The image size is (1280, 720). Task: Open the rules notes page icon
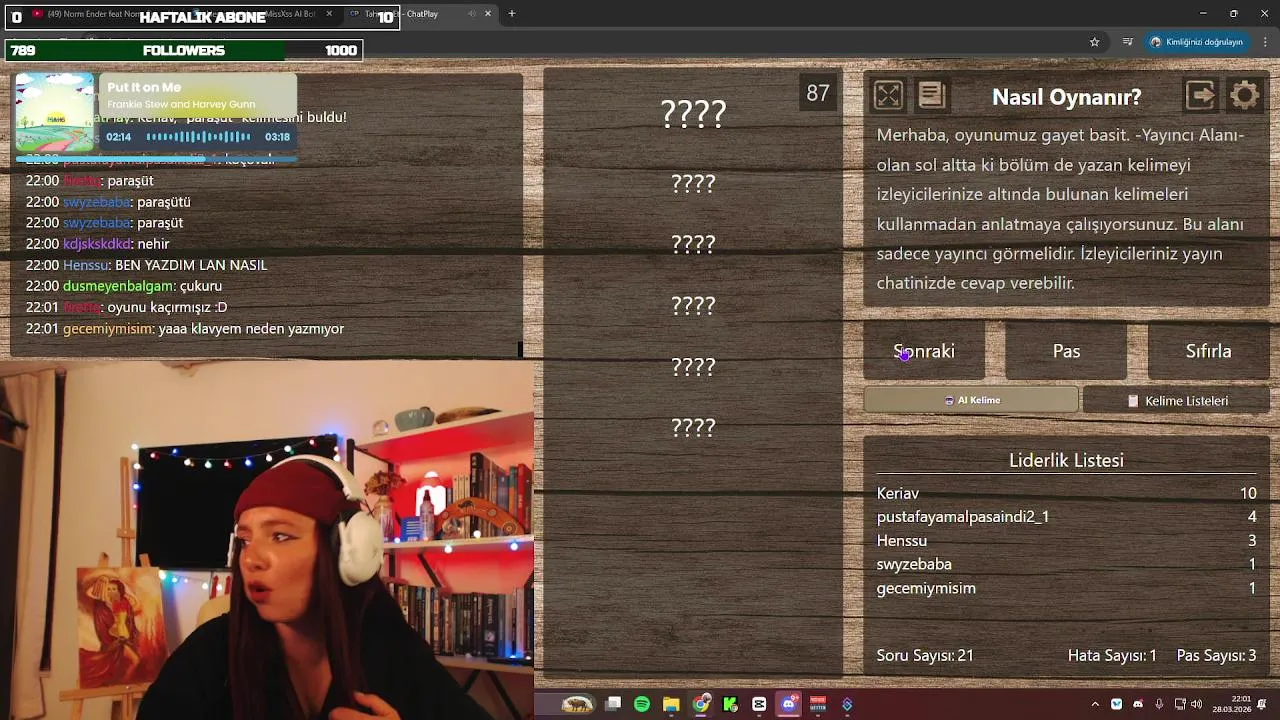(x=932, y=95)
